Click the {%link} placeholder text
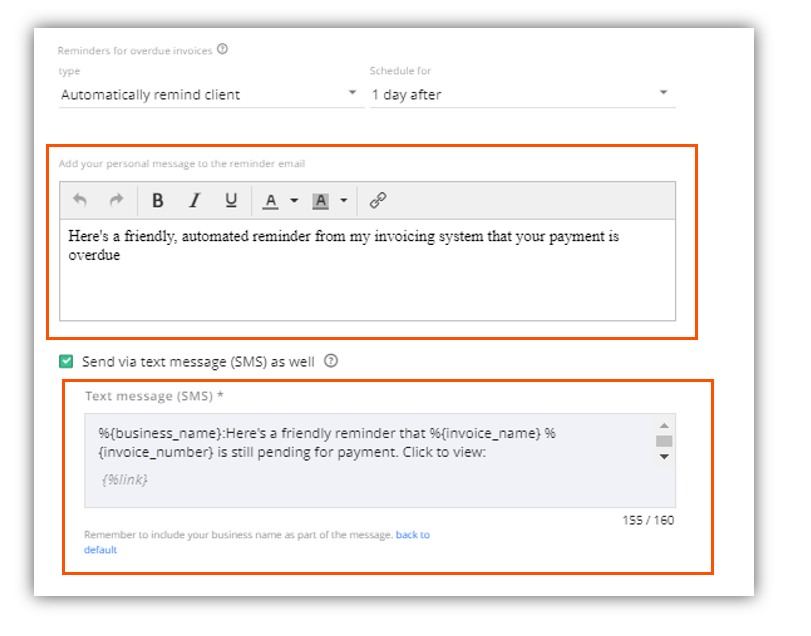Screen dimensions: 811x636 [x=125, y=480]
